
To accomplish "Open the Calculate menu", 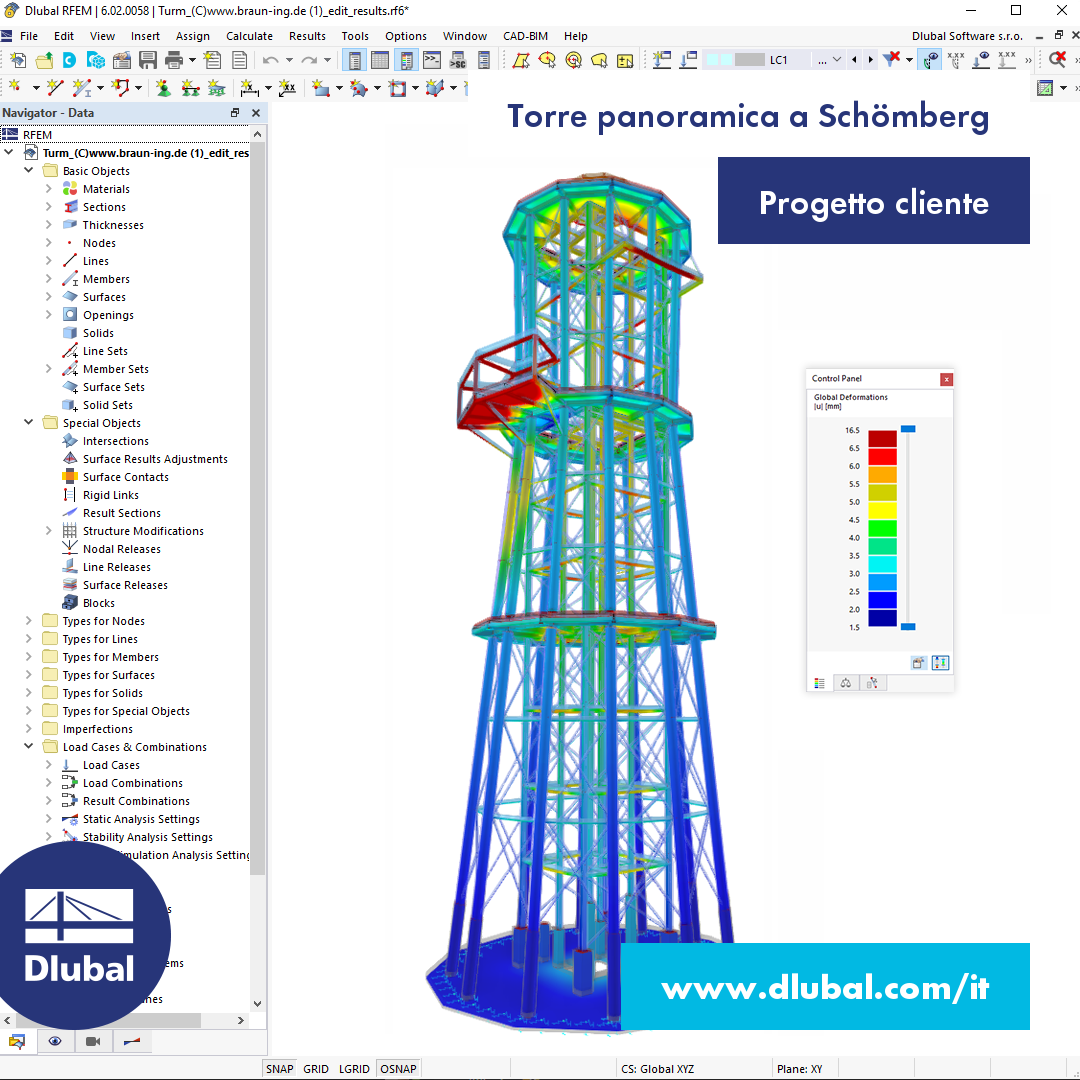I will coord(249,36).
